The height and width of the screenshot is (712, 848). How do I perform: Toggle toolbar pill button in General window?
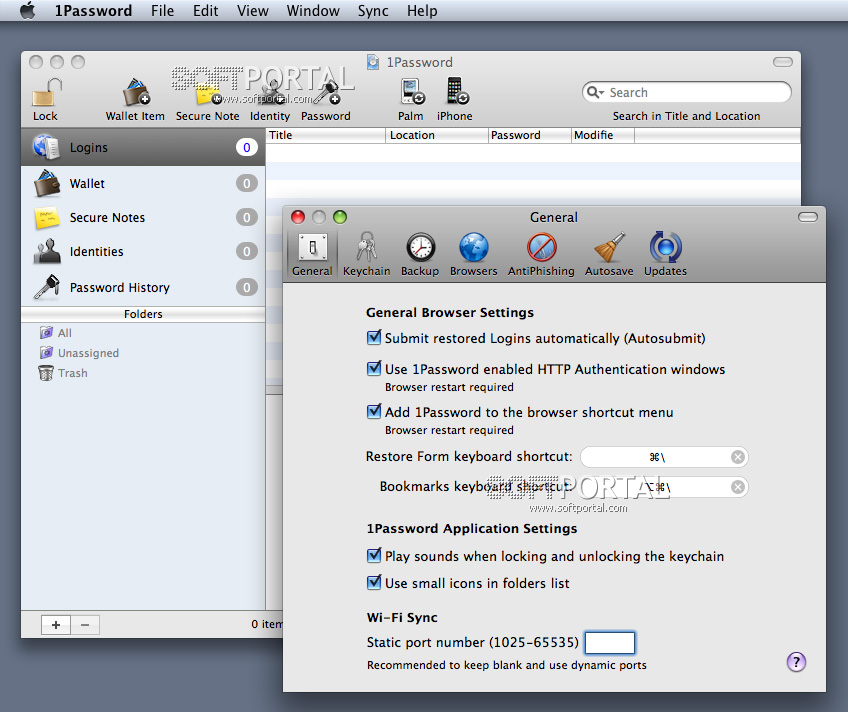(808, 217)
